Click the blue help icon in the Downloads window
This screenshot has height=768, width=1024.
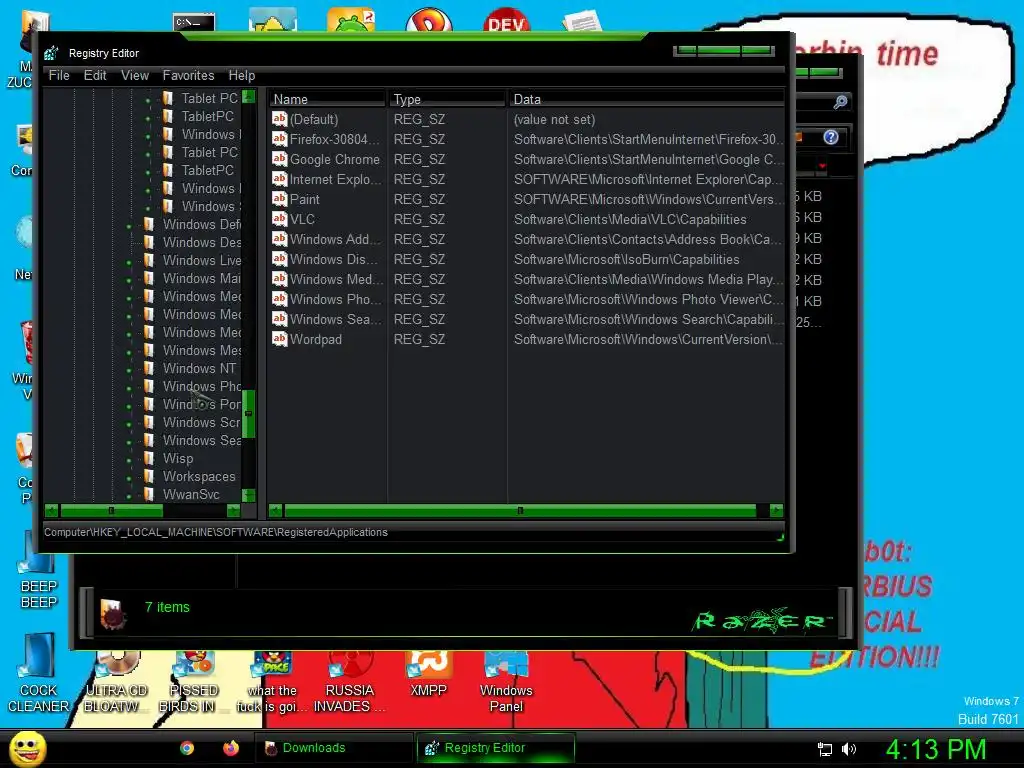point(831,137)
